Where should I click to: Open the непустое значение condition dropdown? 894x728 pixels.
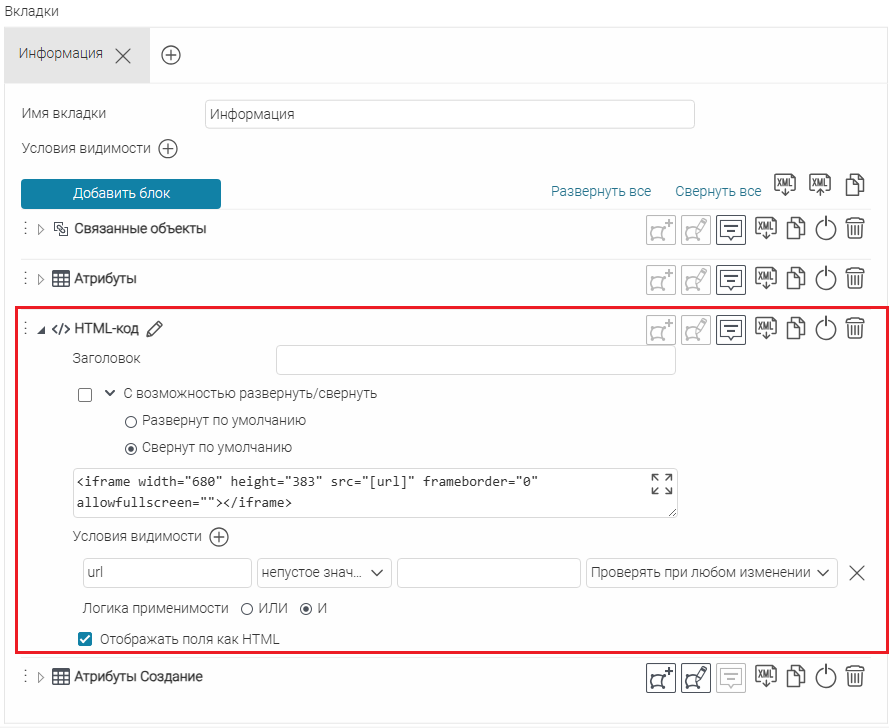(x=324, y=573)
